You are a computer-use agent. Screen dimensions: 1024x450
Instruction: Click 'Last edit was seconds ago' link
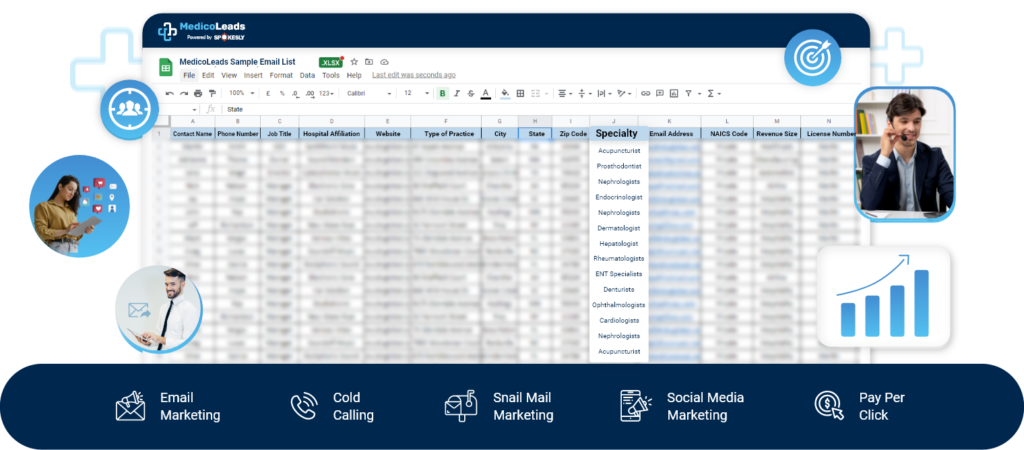click(x=414, y=75)
